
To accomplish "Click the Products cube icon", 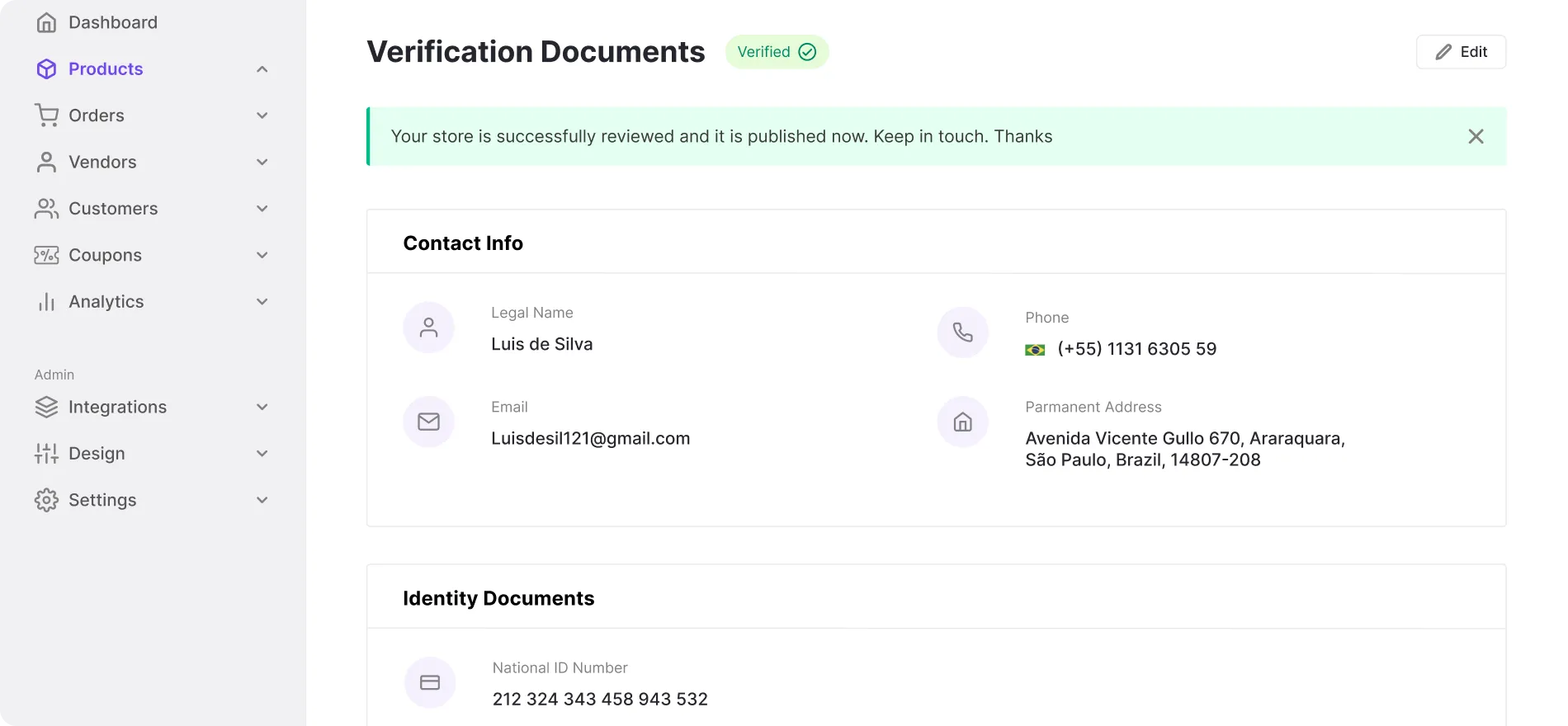I will [x=47, y=68].
